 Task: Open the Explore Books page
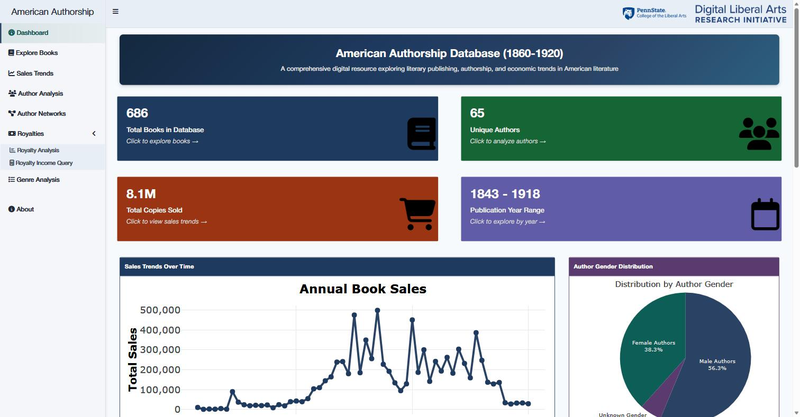pos(53,53)
